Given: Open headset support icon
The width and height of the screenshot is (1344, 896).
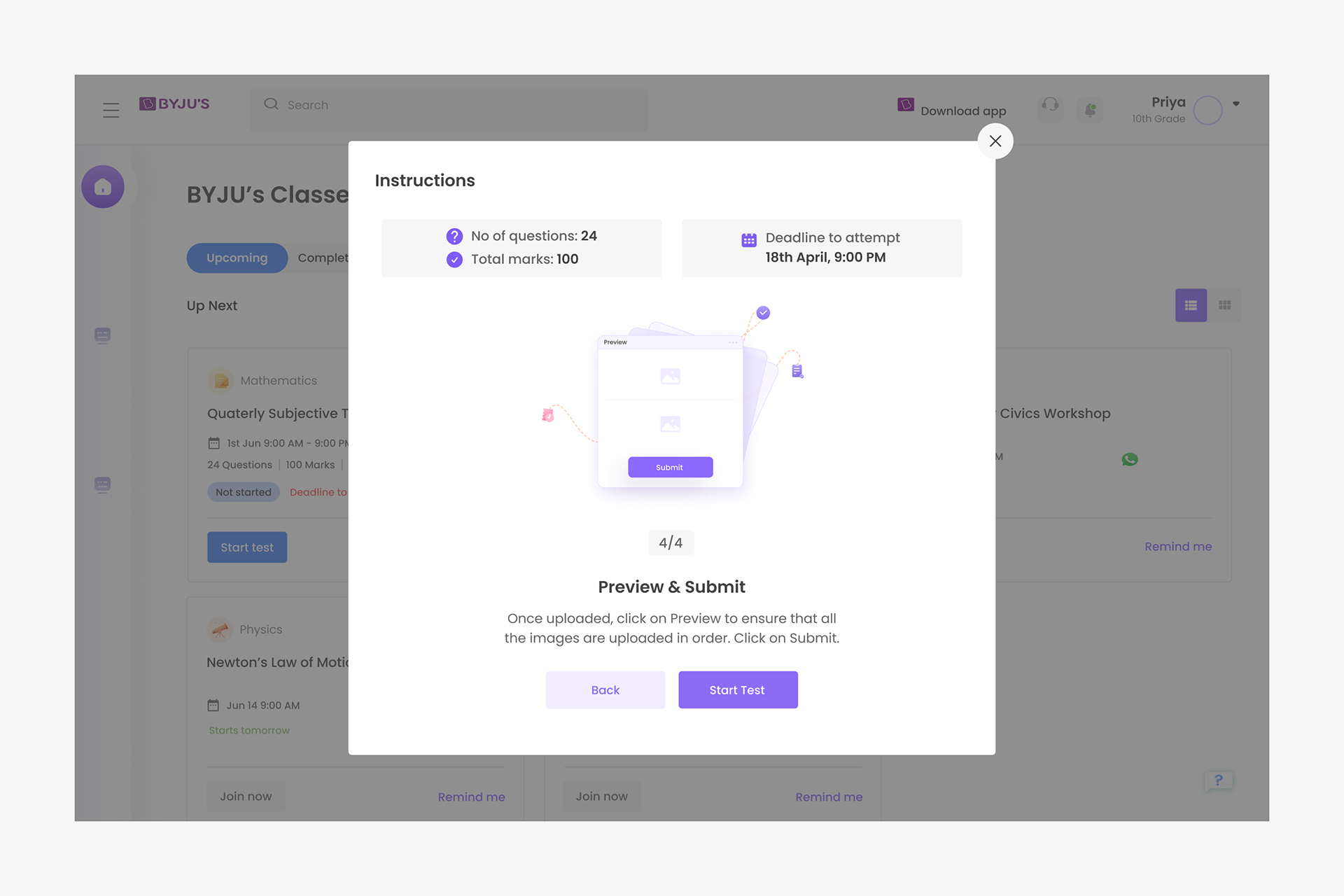Looking at the screenshot, I should coord(1050,106).
